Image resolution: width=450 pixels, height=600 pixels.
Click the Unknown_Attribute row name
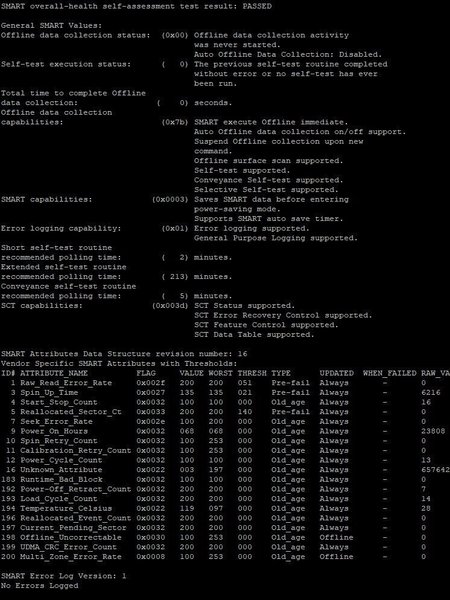(61, 470)
